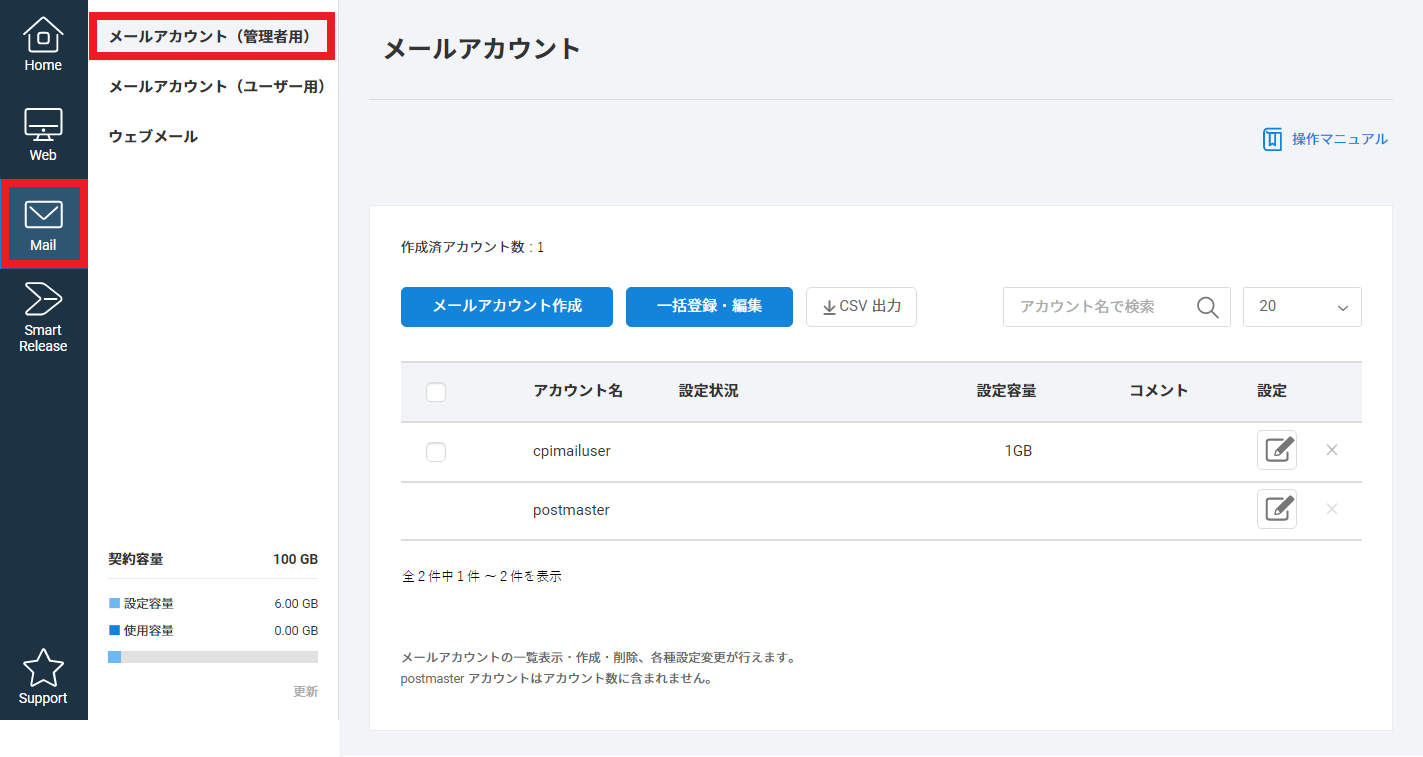
Task: Click the search magnifier icon
Action: click(1207, 307)
